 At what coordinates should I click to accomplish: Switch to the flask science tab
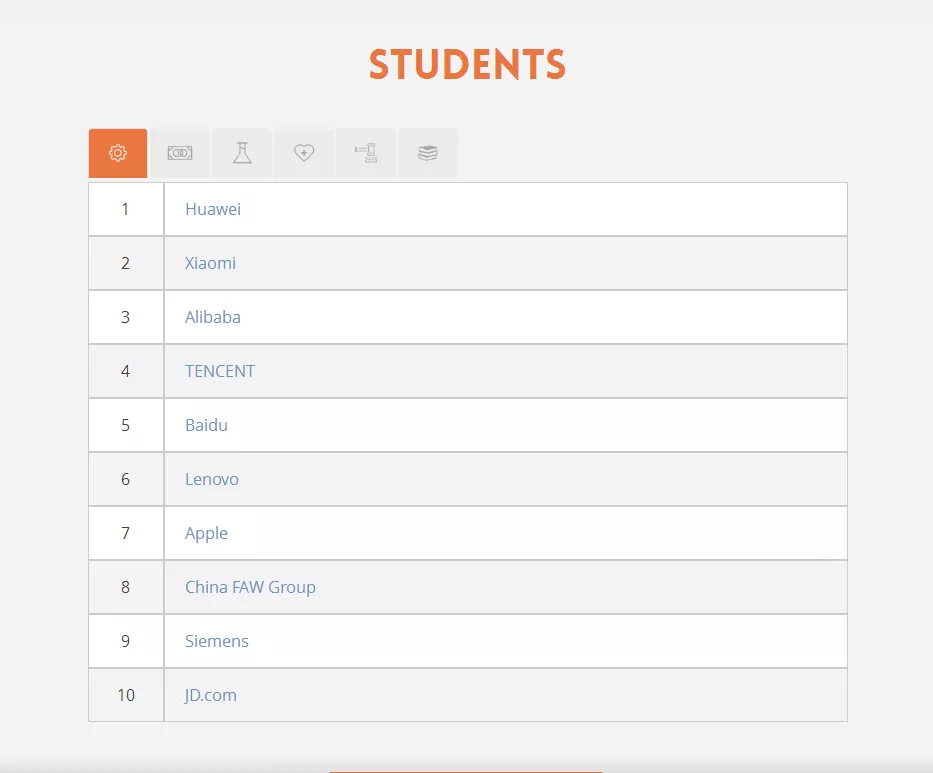242,153
